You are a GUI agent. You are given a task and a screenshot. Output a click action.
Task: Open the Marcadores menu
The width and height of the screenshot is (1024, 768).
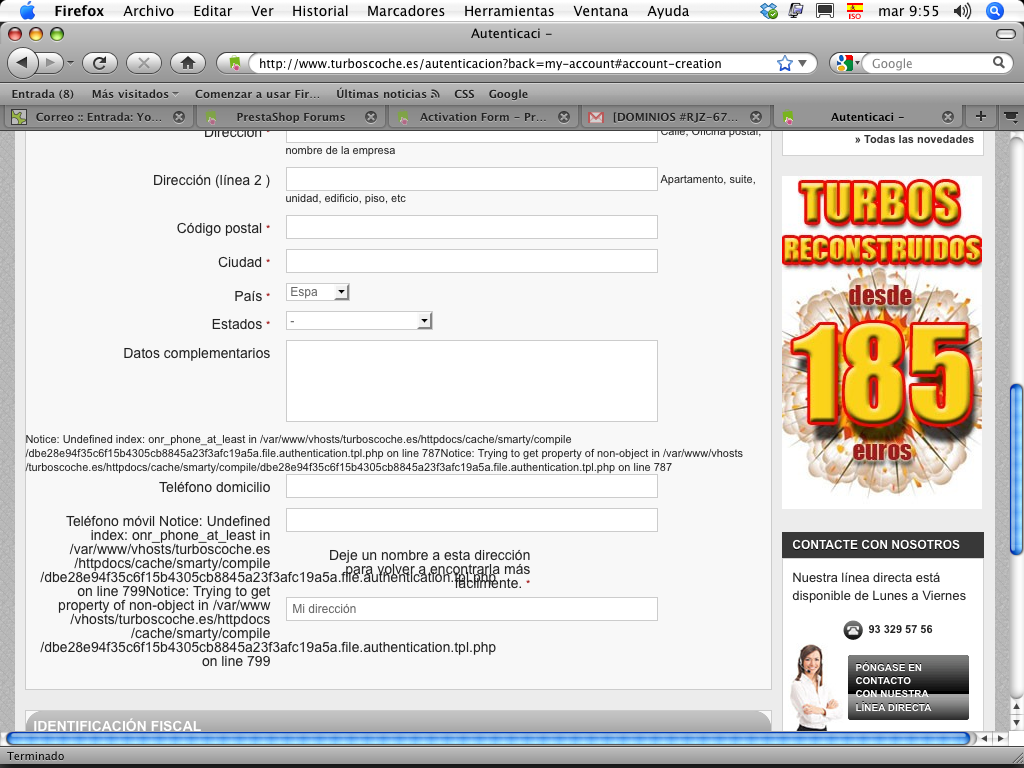tap(406, 11)
